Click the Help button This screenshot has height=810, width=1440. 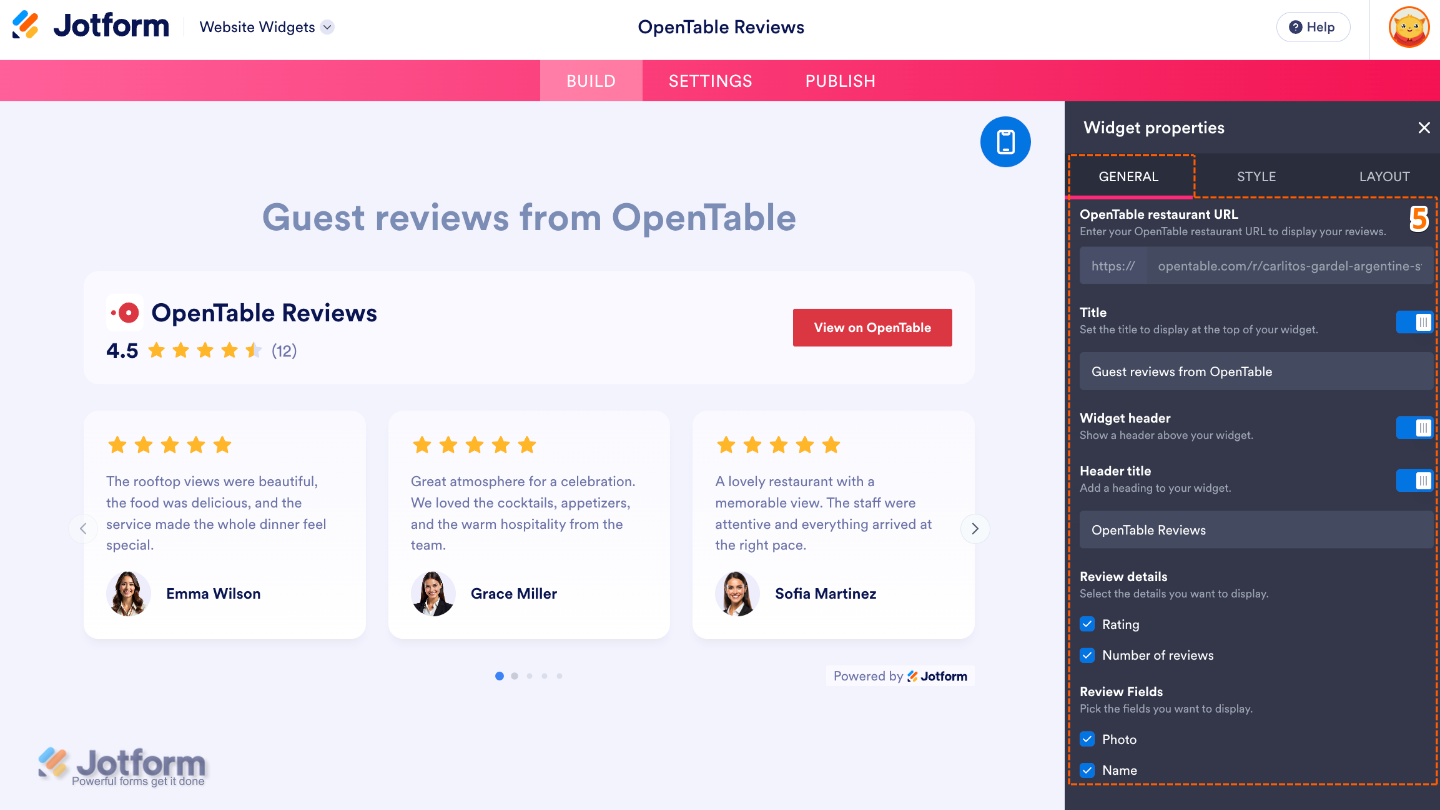coord(1313,27)
